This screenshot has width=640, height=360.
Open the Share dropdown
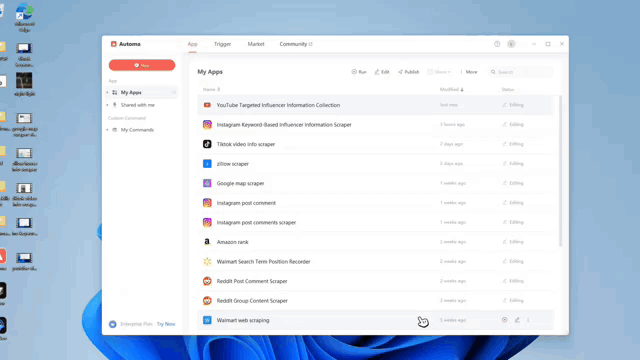click(439, 72)
